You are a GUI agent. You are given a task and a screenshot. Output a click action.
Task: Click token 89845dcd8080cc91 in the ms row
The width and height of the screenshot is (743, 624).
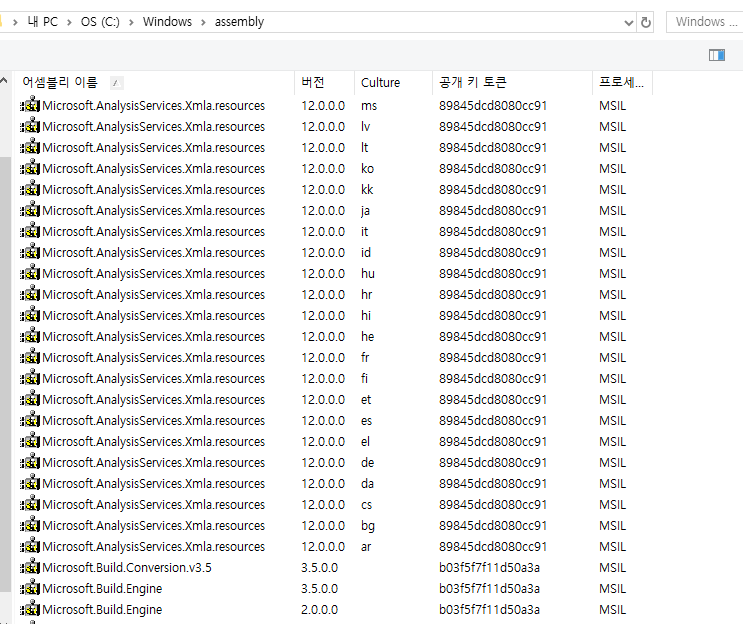[493, 106]
